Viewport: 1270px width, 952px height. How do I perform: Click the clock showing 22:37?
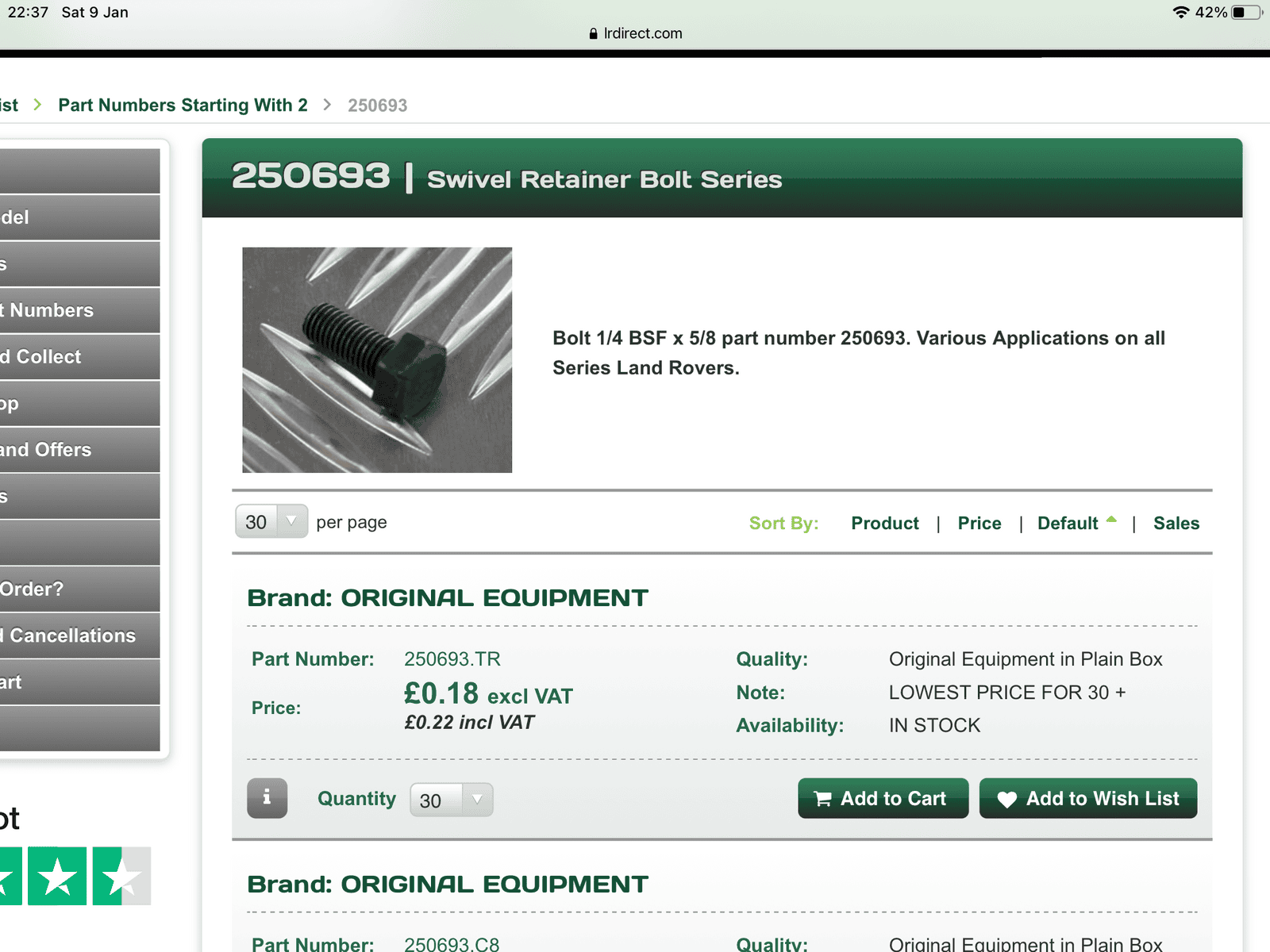28,12
